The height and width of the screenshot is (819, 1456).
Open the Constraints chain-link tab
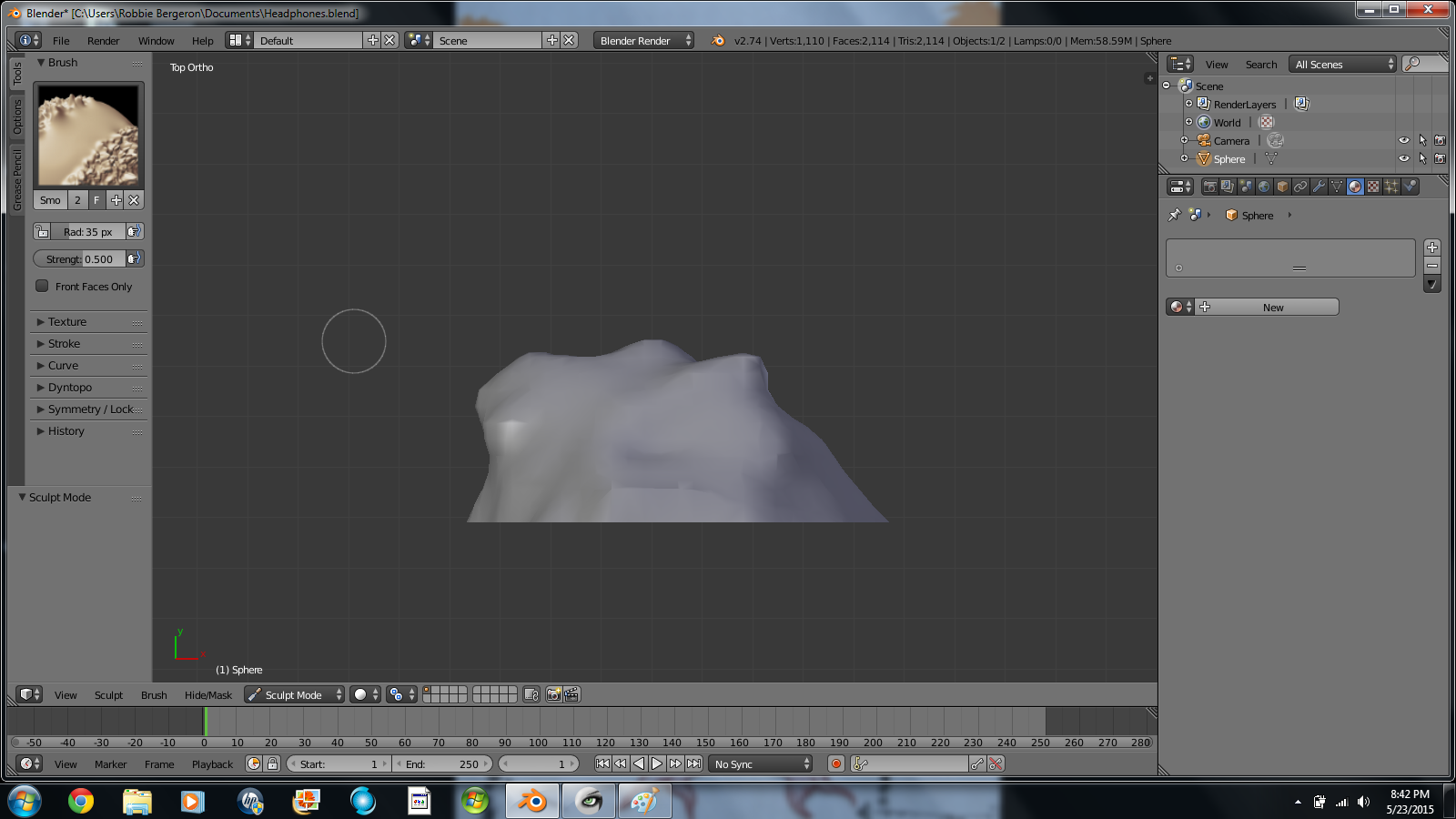click(1300, 187)
